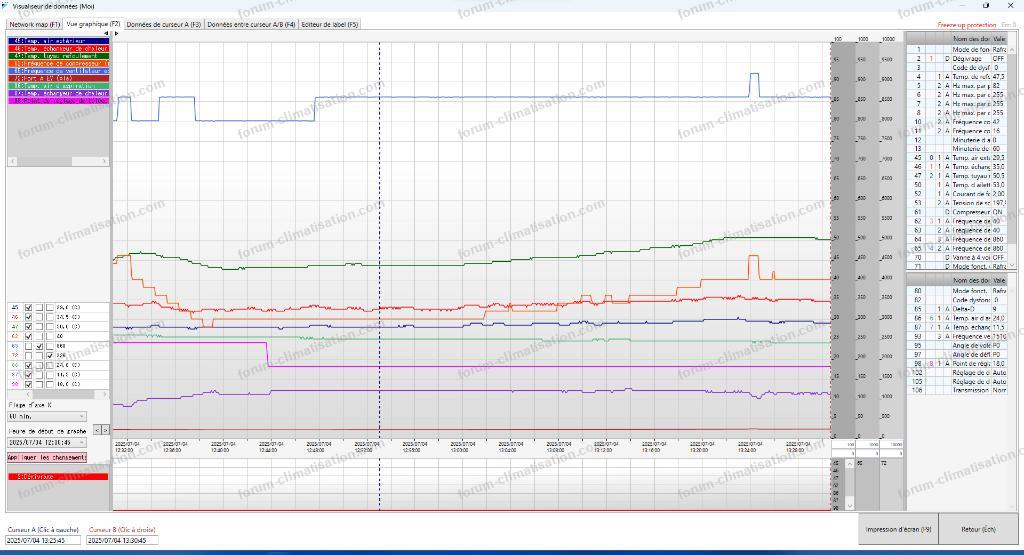Image resolution: width=1024 pixels, height=555 pixels.
Task: Select Courant de row 52
Action: tap(959, 194)
